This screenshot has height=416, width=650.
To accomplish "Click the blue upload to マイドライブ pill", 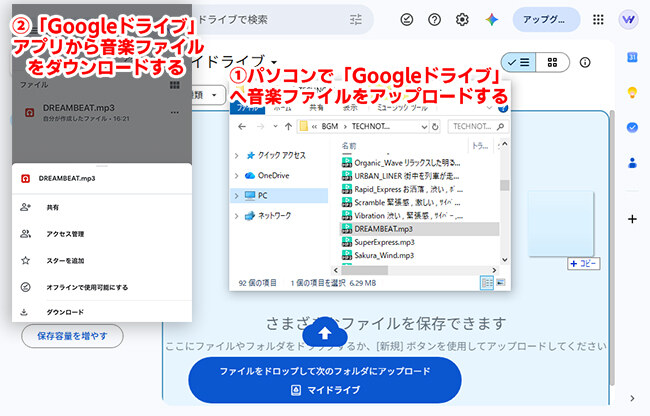I will pos(325,380).
